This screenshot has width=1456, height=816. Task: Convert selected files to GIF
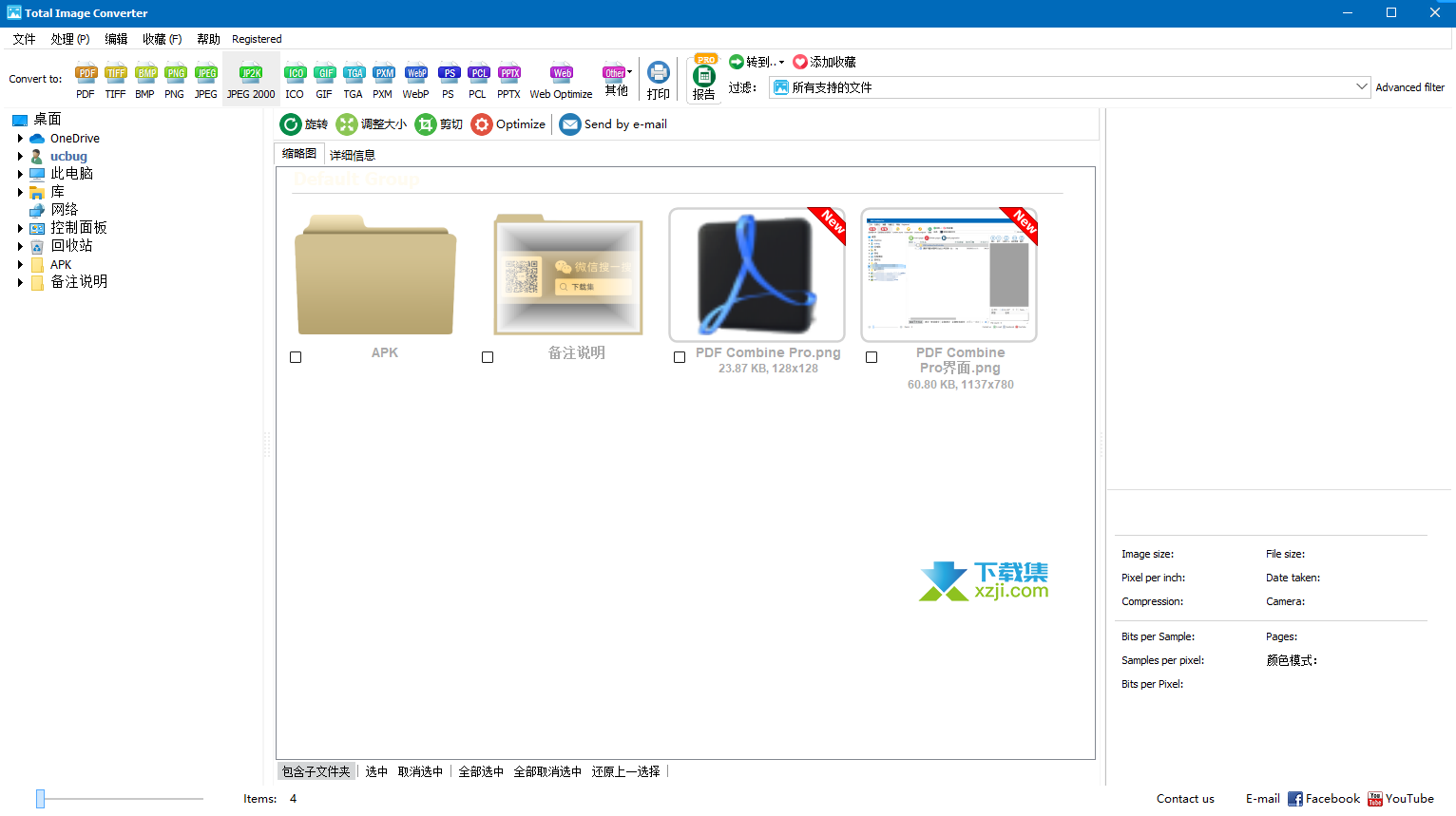pyautogui.click(x=325, y=82)
